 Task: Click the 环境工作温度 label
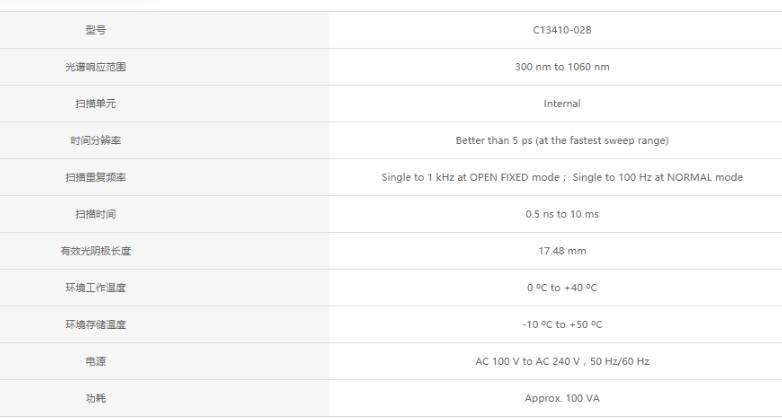coord(96,288)
